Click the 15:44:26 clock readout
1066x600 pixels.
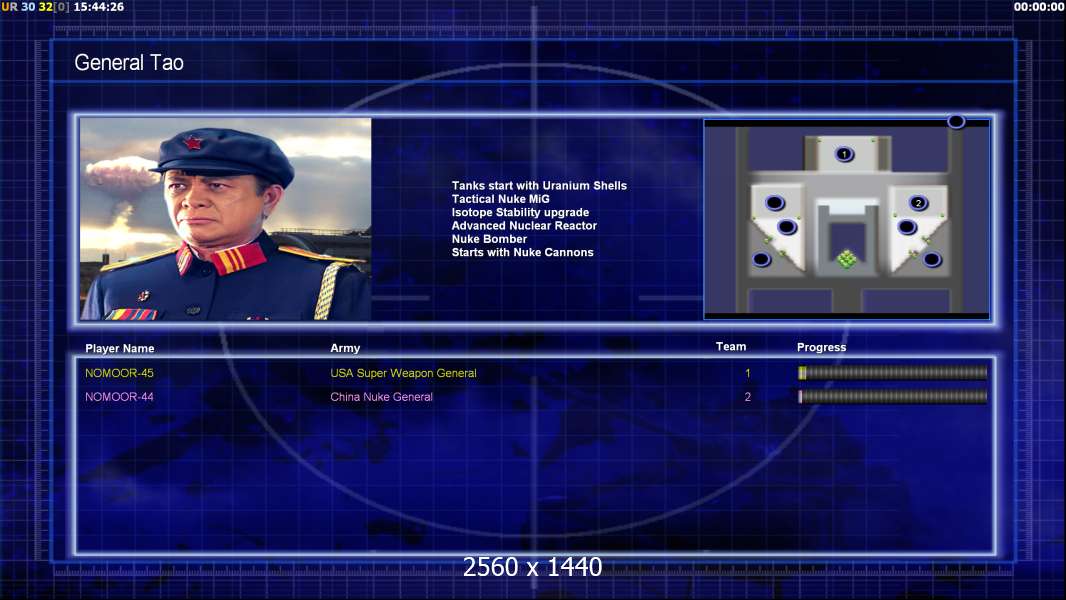pos(99,7)
